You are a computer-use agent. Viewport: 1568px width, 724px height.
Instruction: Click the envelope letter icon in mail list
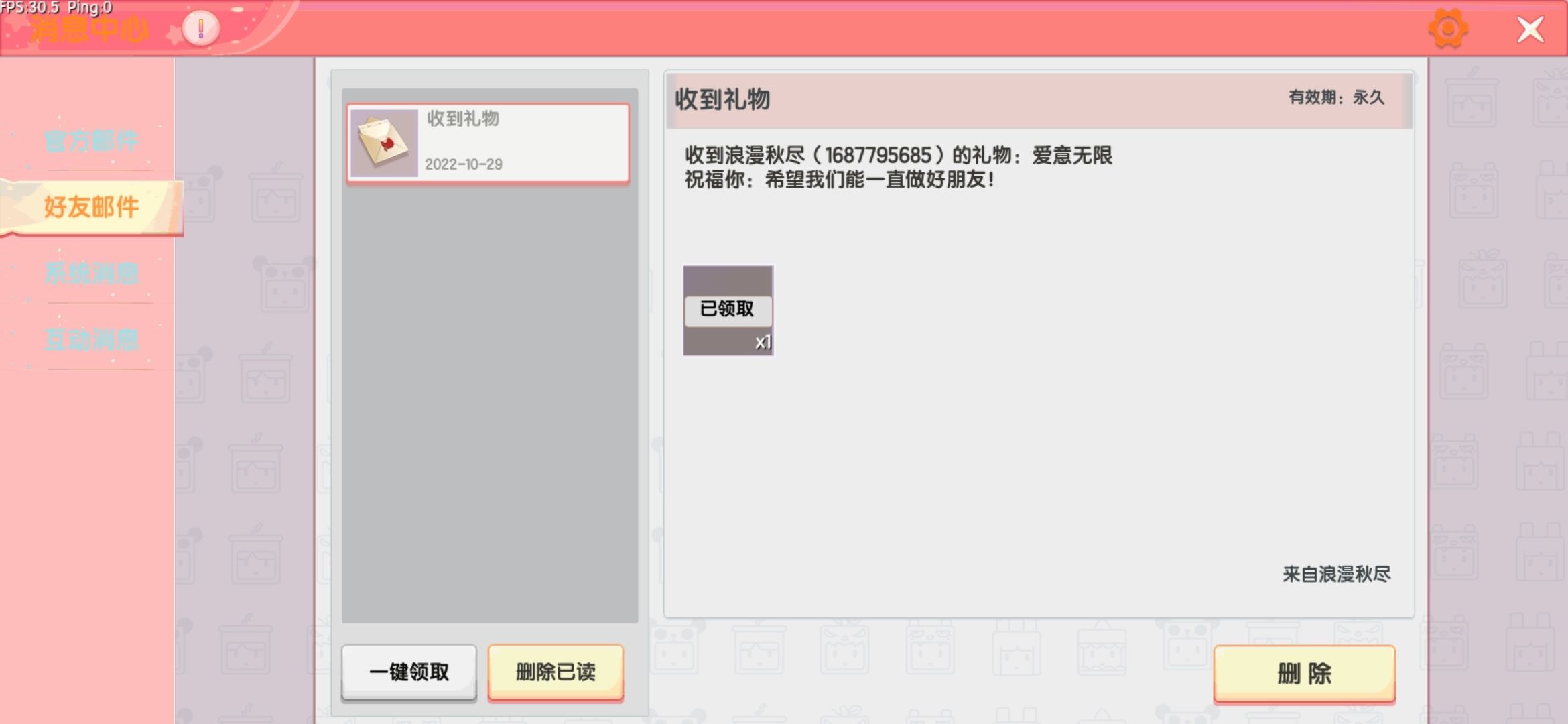(384, 143)
